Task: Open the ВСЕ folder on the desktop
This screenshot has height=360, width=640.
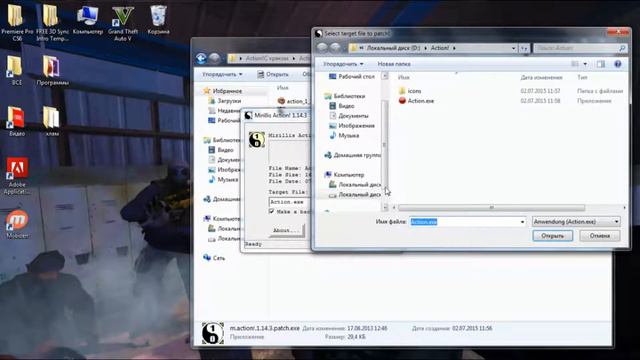Action: 16,70
